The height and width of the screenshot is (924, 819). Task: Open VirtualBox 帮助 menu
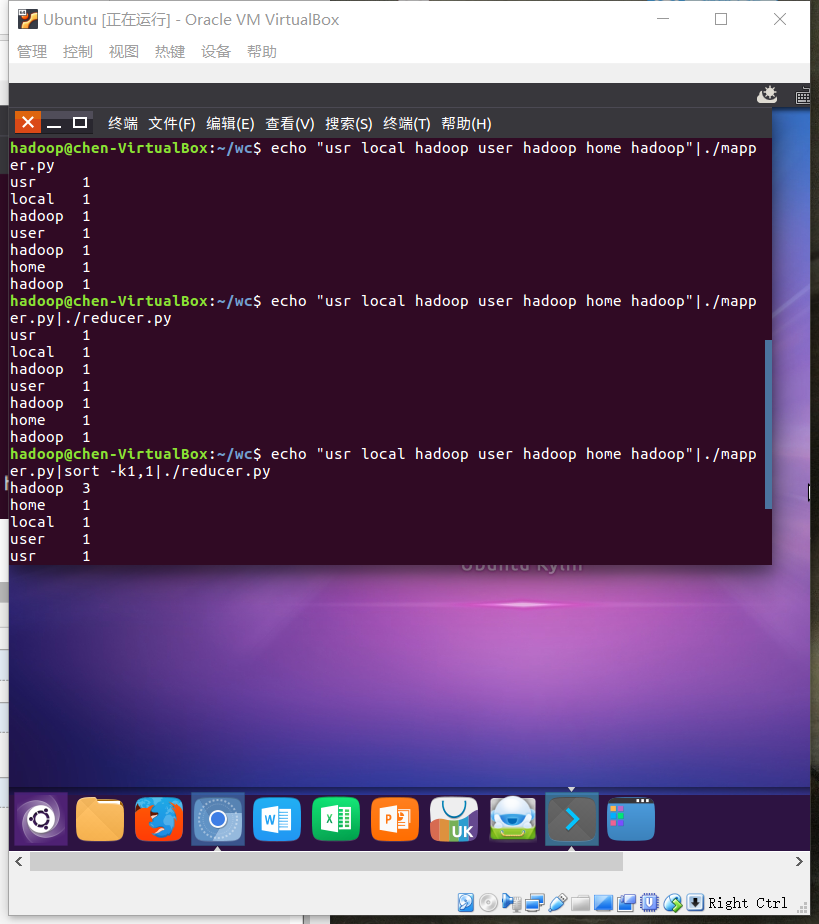(x=262, y=52)
